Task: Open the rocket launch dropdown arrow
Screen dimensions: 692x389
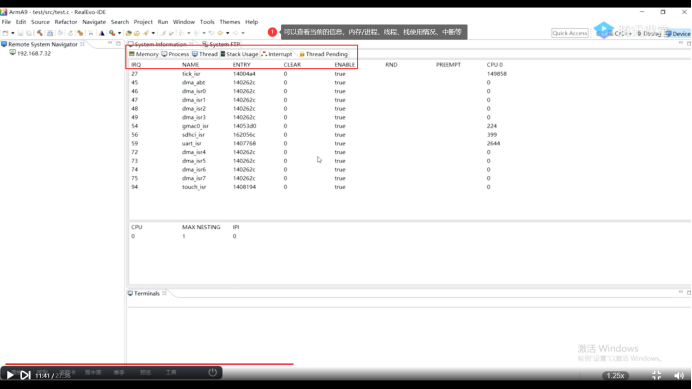Action: [153, 33]
